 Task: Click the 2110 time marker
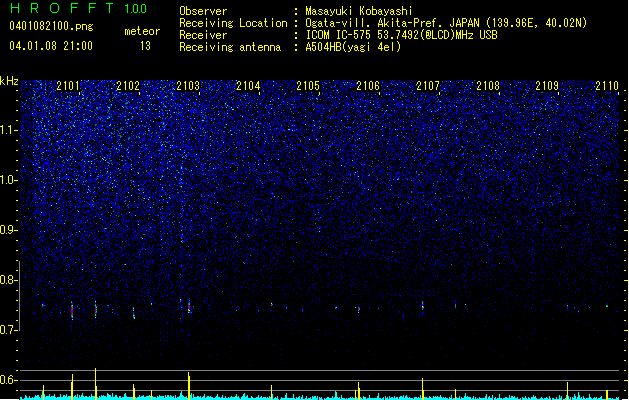coord(607,86)
